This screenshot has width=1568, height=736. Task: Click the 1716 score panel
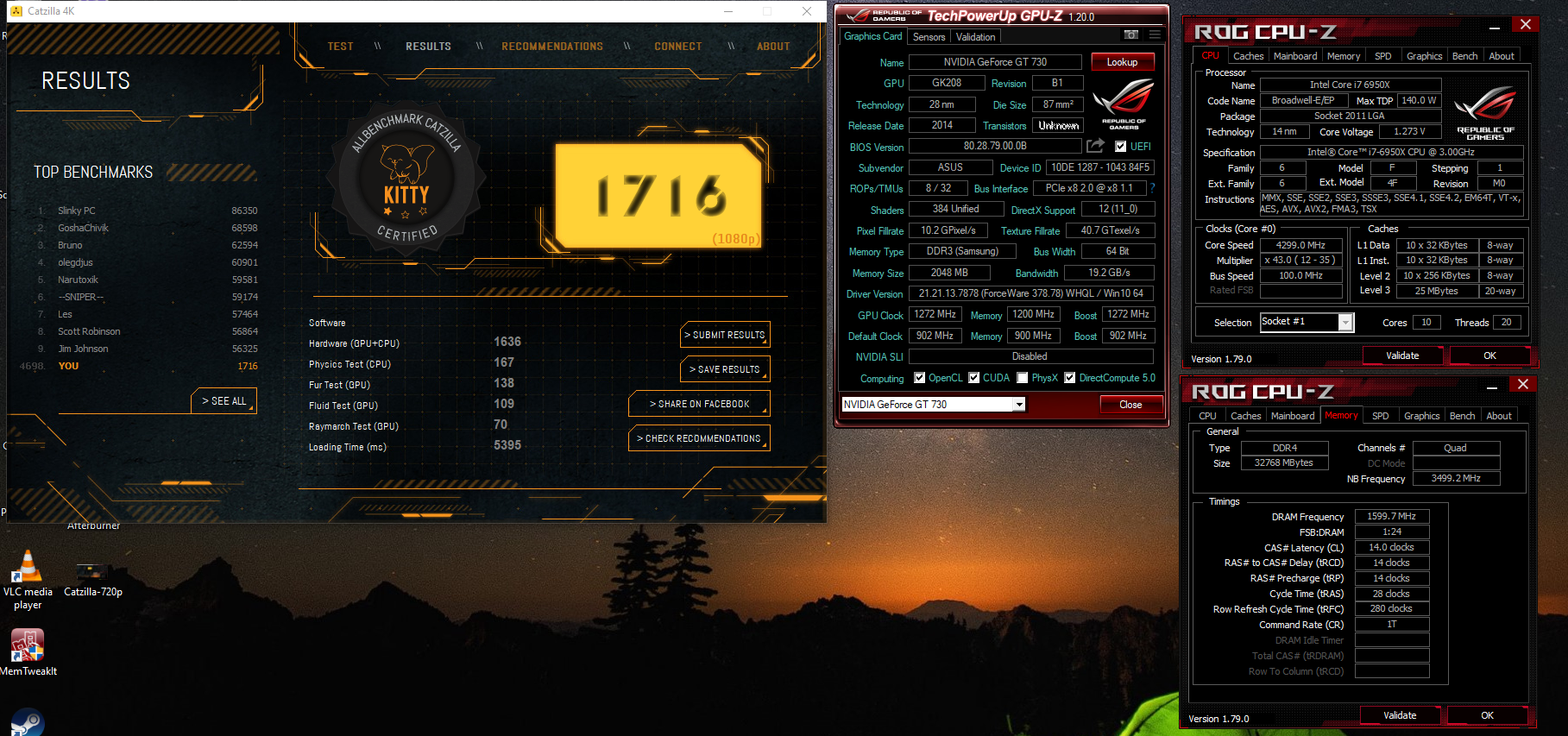click(658, 196)
